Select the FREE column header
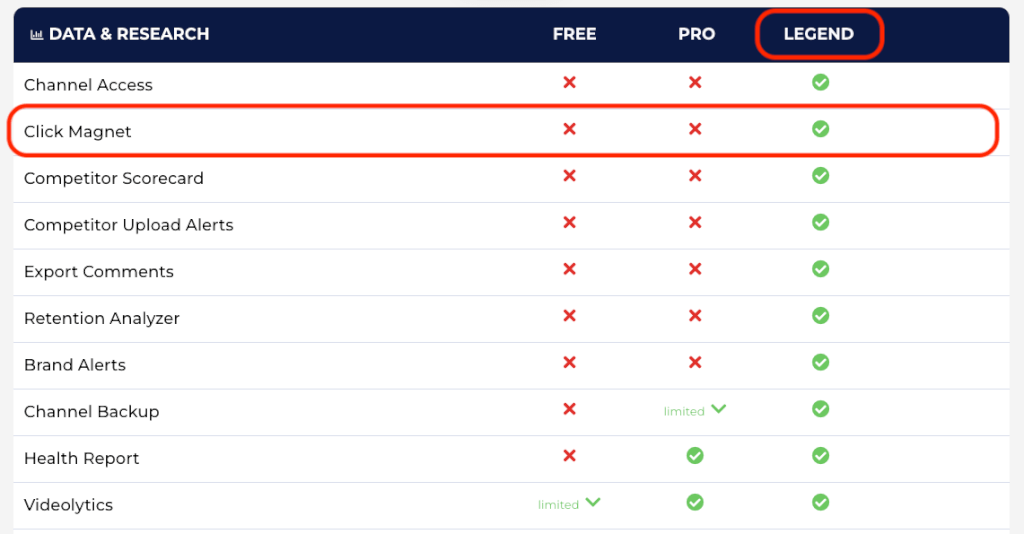This screenshot has height=534, width=1024. coord(574,34)
